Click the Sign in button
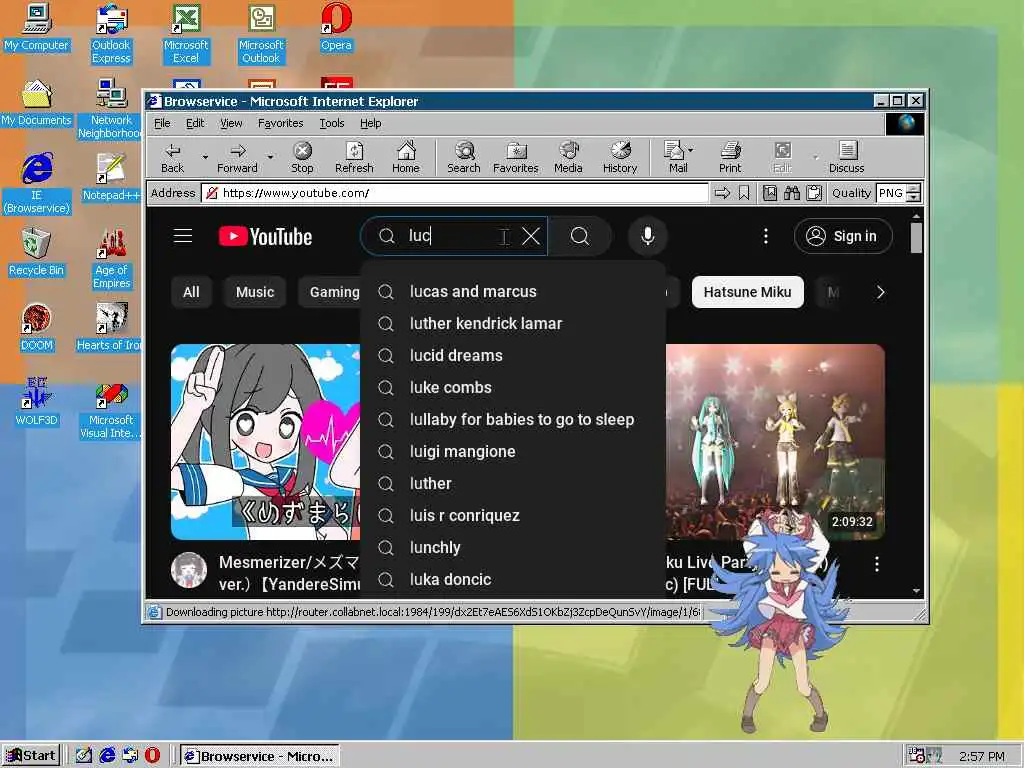The height and width of the screenshot is (768, 1024). click(843, 236)
